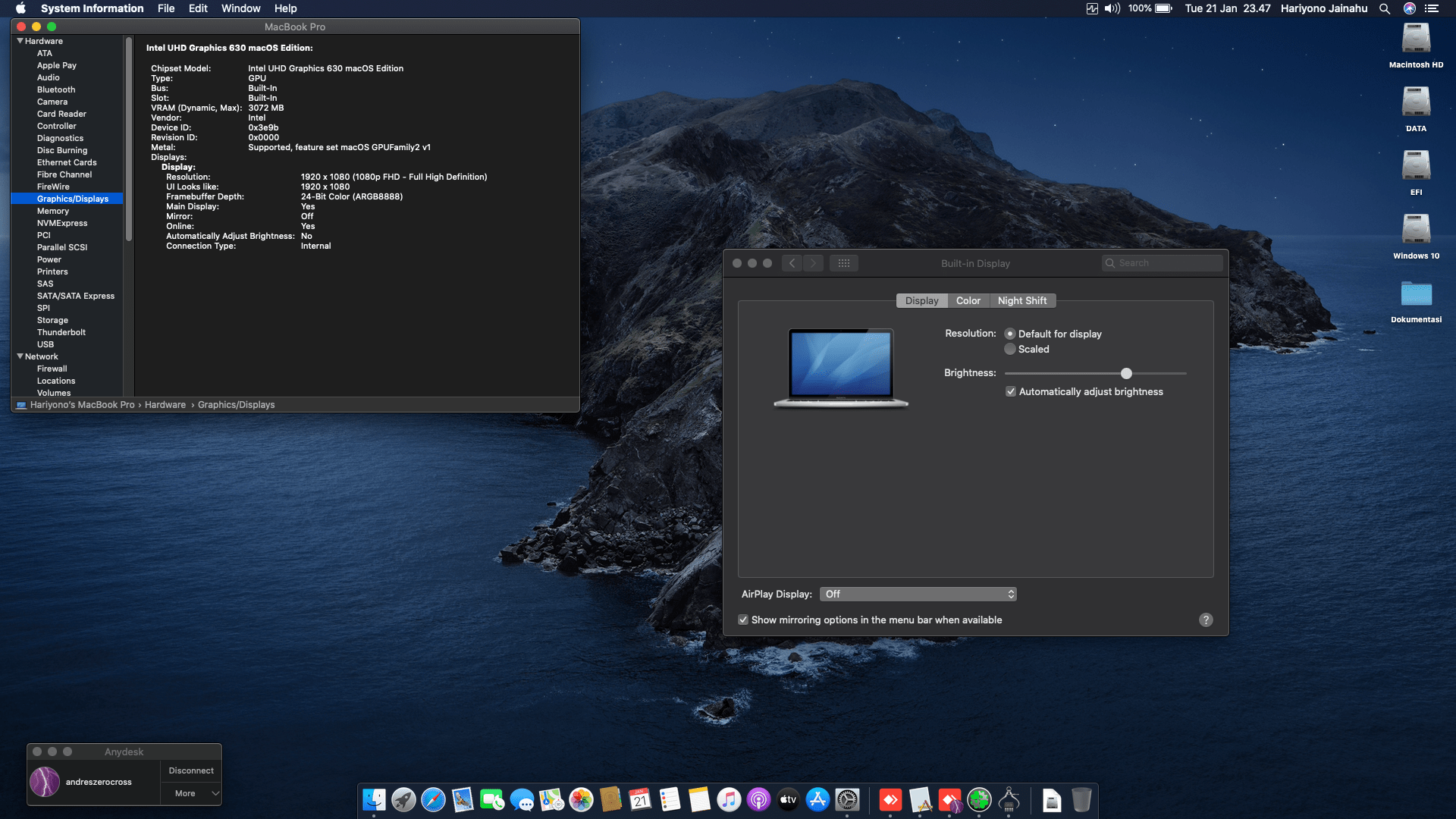Open Notification Center list icon

click(1432, 8)
